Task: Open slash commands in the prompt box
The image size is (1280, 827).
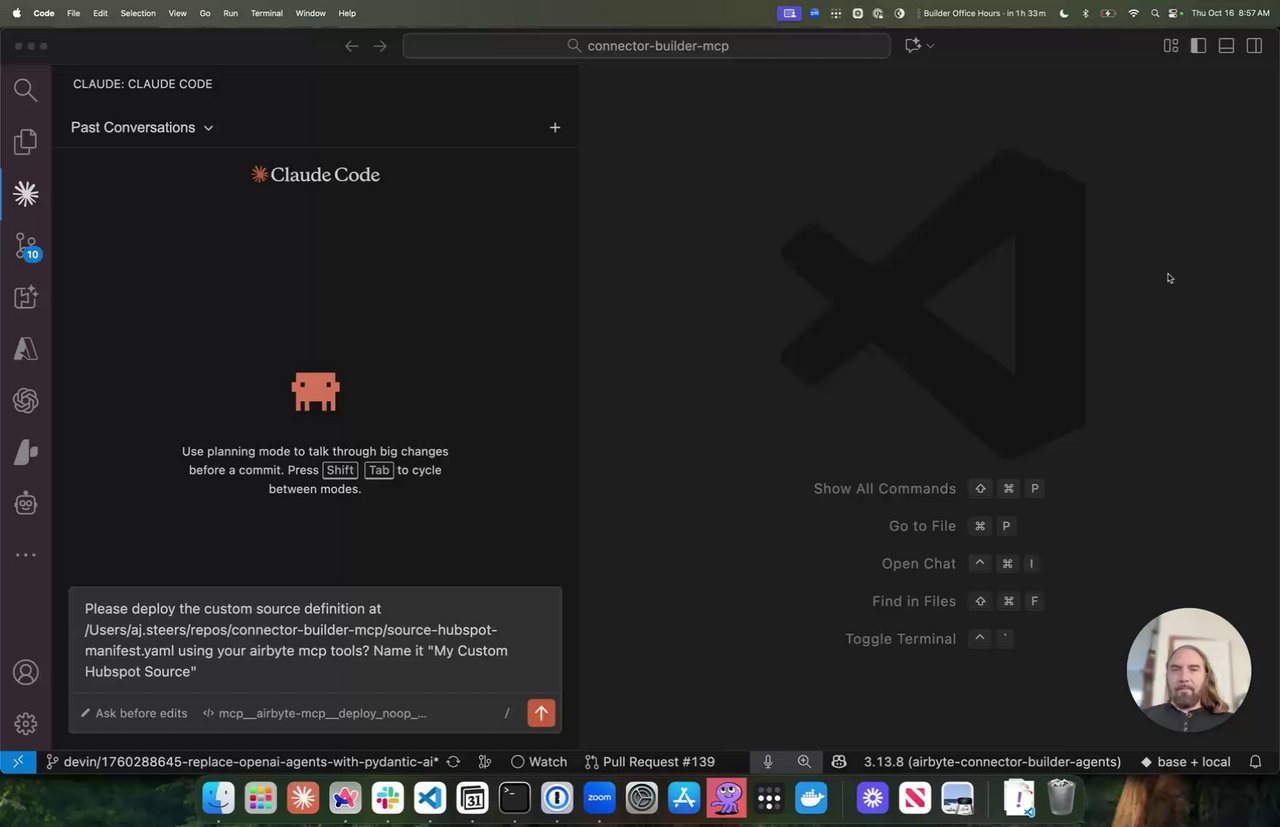Action: pos(507,713)
